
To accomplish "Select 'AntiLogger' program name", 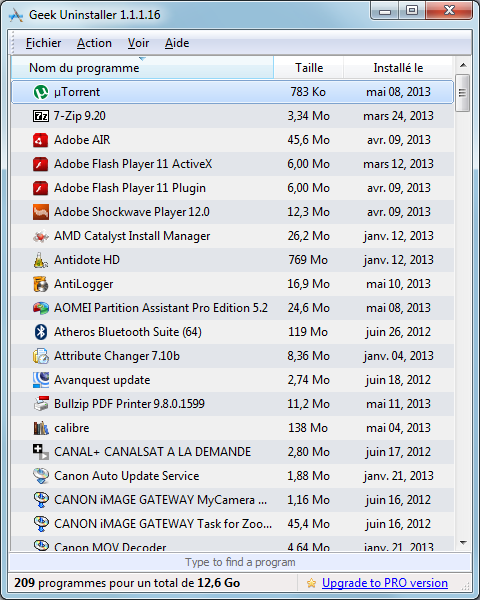I will coord(83,284).
